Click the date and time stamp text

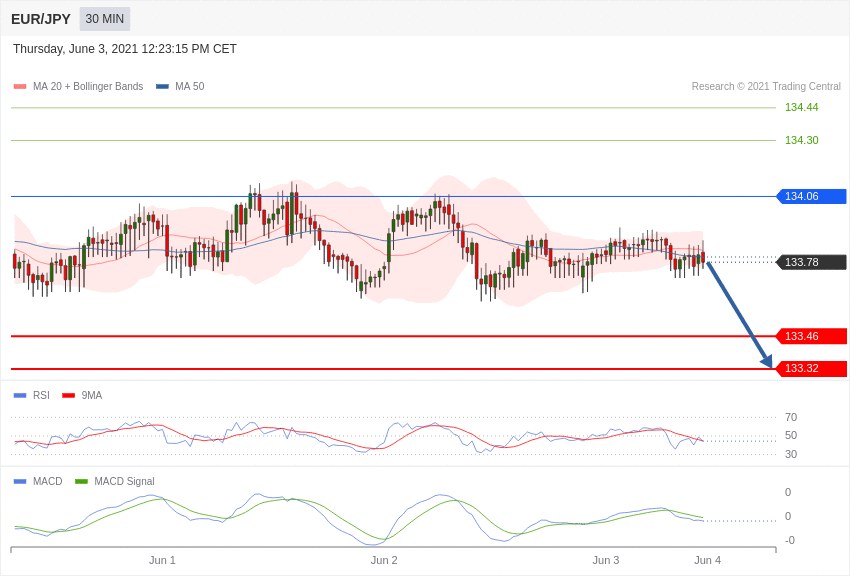coord(125,49)
